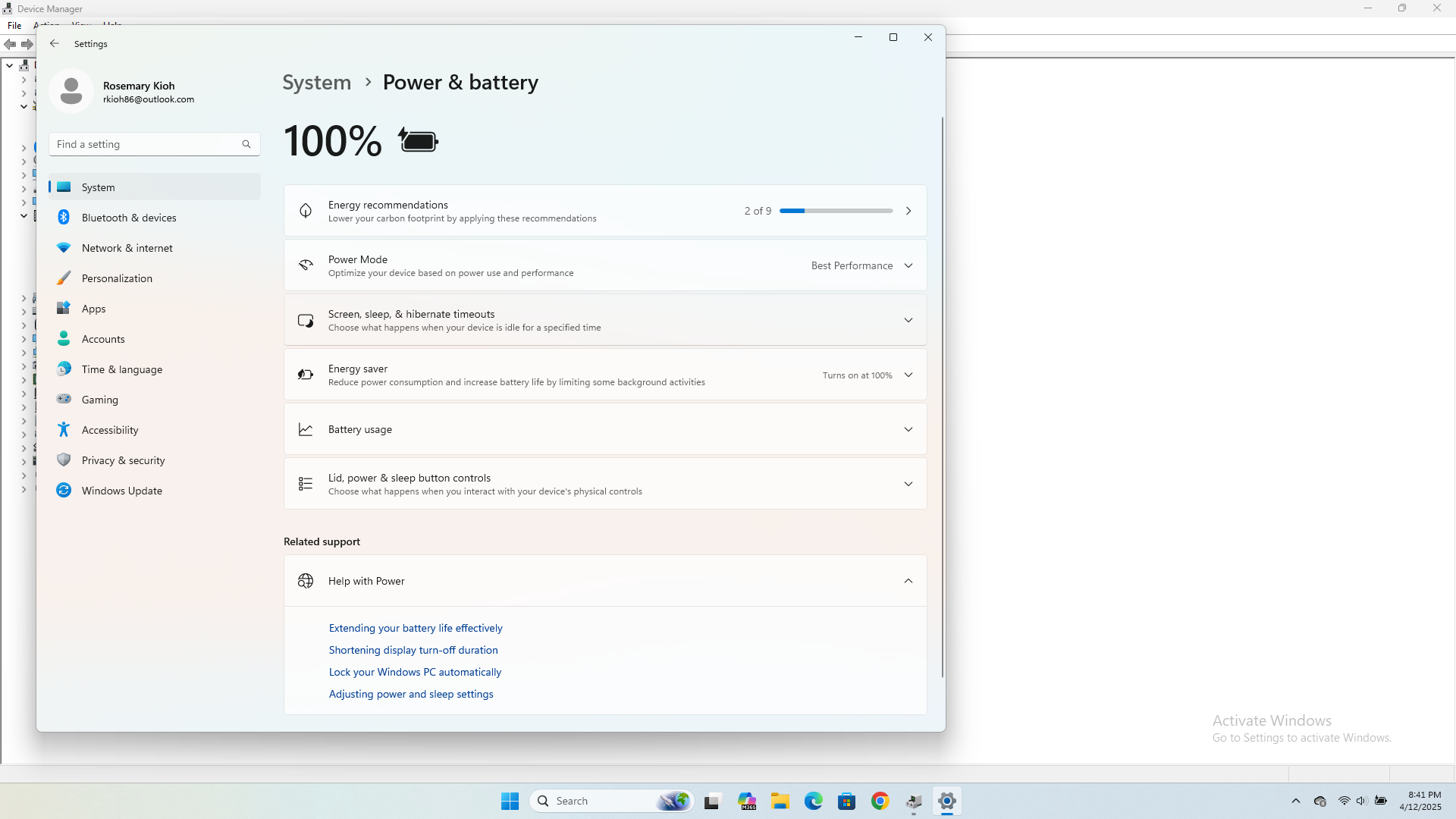Launch Microsoft 365 Copilot from taskbar
The image size is (1456, 819).
pyautogui.click(x=748, y=801)
